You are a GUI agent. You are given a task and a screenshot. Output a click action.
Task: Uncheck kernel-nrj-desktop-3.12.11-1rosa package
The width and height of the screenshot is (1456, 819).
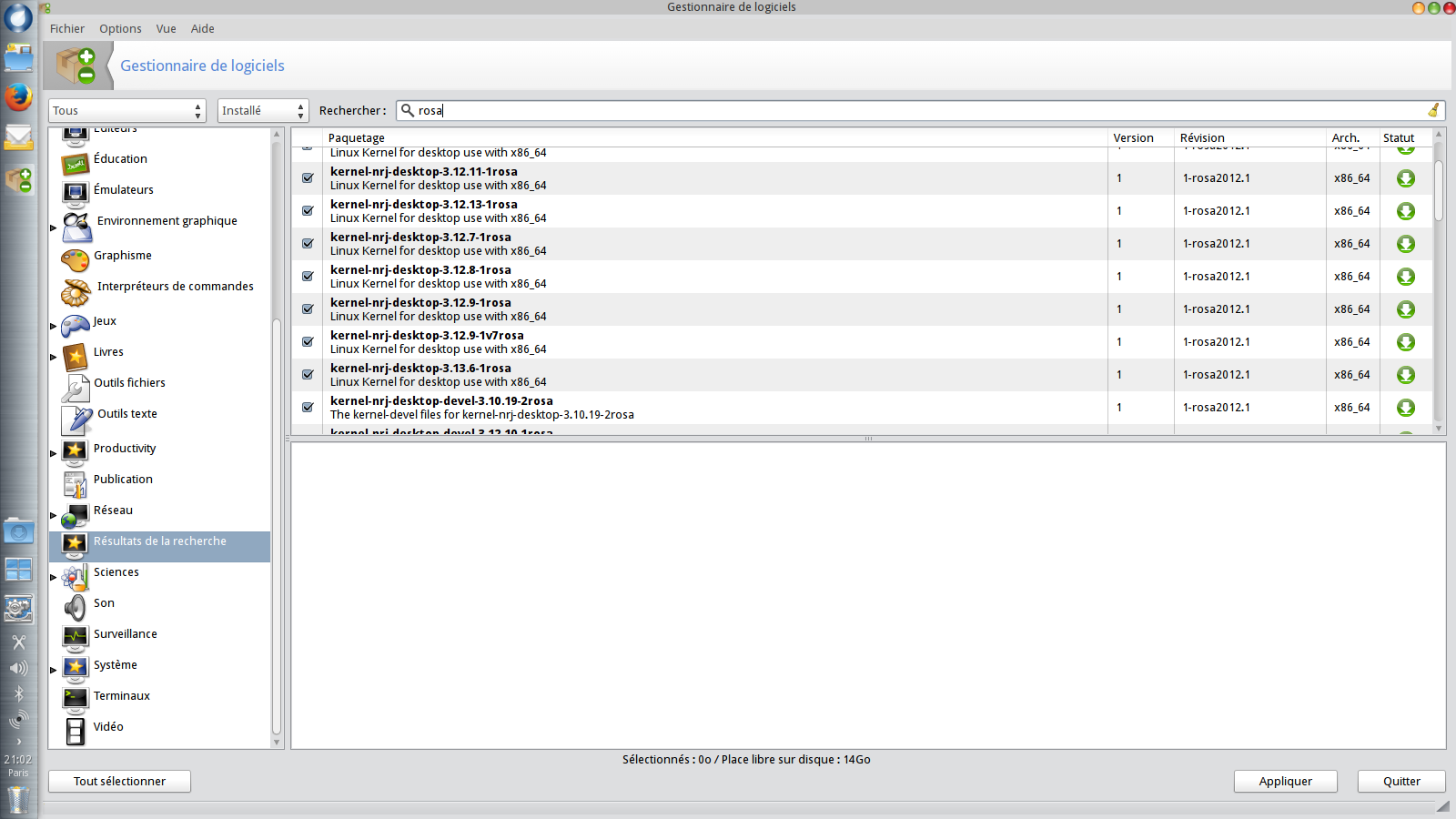pyautogui.click(x=308, y=178)
